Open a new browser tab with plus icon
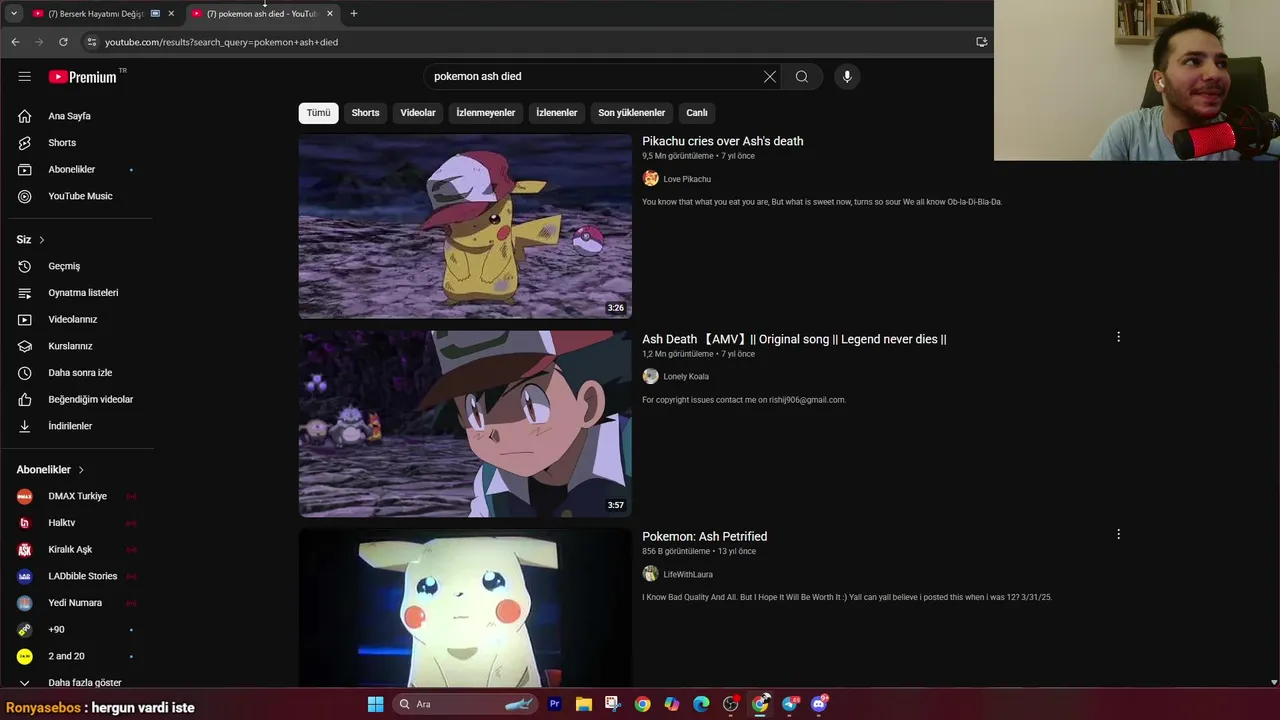 click(x=353, y=13)
